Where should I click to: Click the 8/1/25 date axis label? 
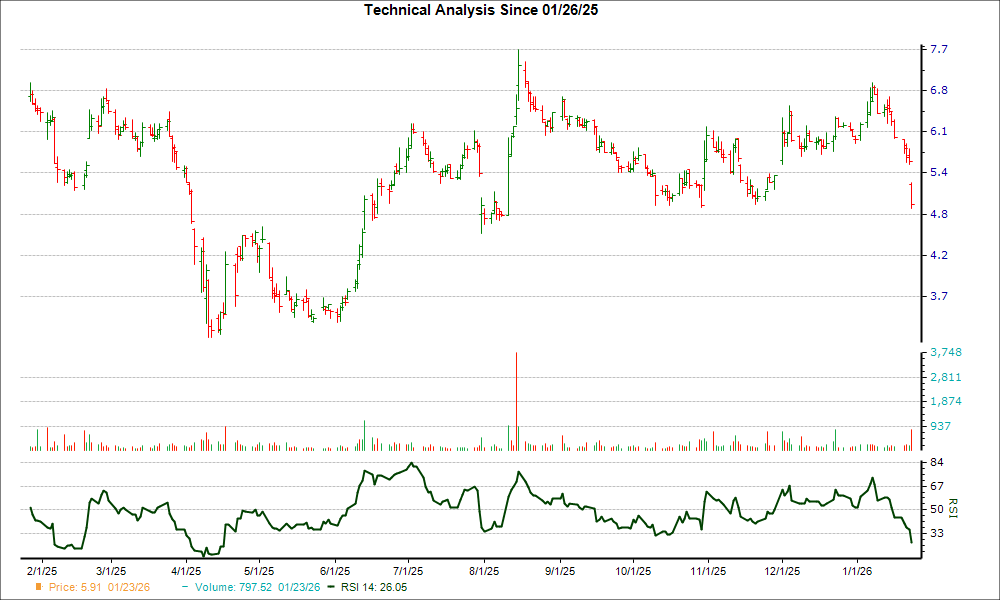click(483, 563)
